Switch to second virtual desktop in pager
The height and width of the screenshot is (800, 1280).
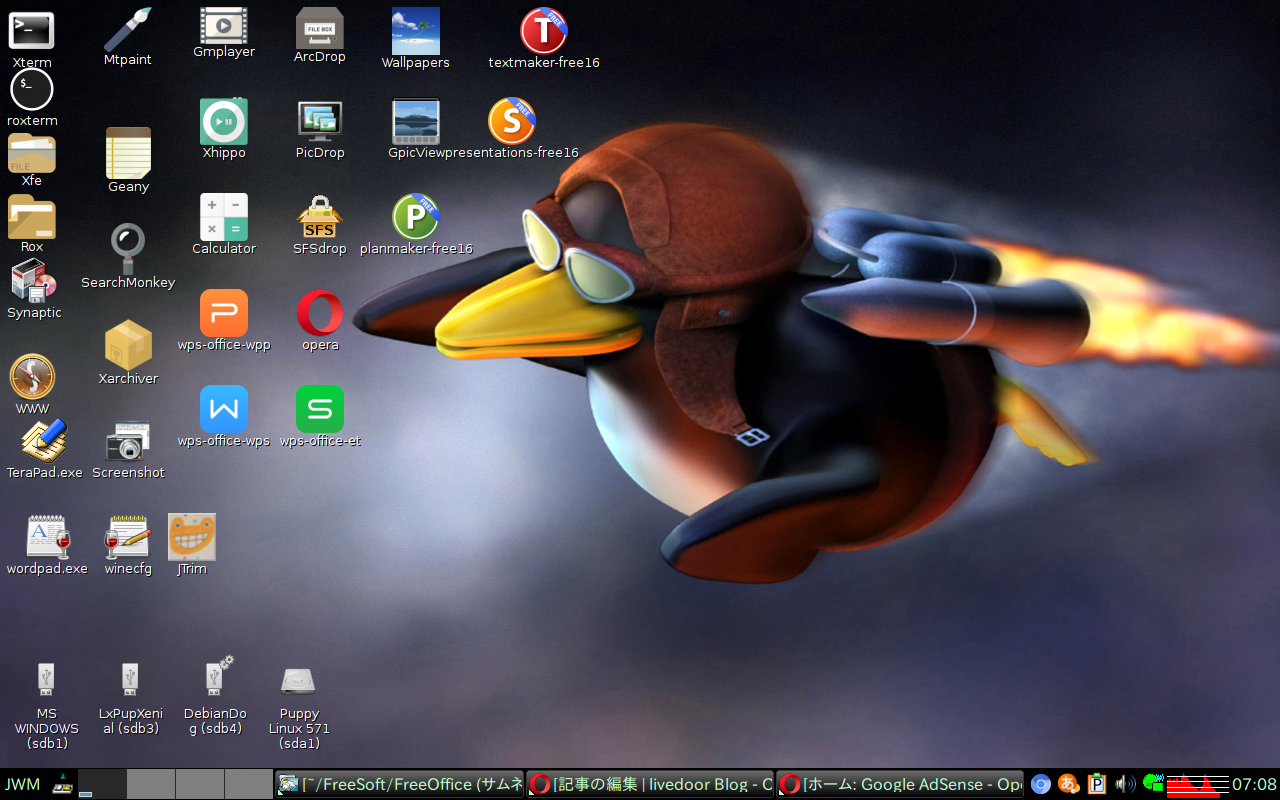coord(151,784)
